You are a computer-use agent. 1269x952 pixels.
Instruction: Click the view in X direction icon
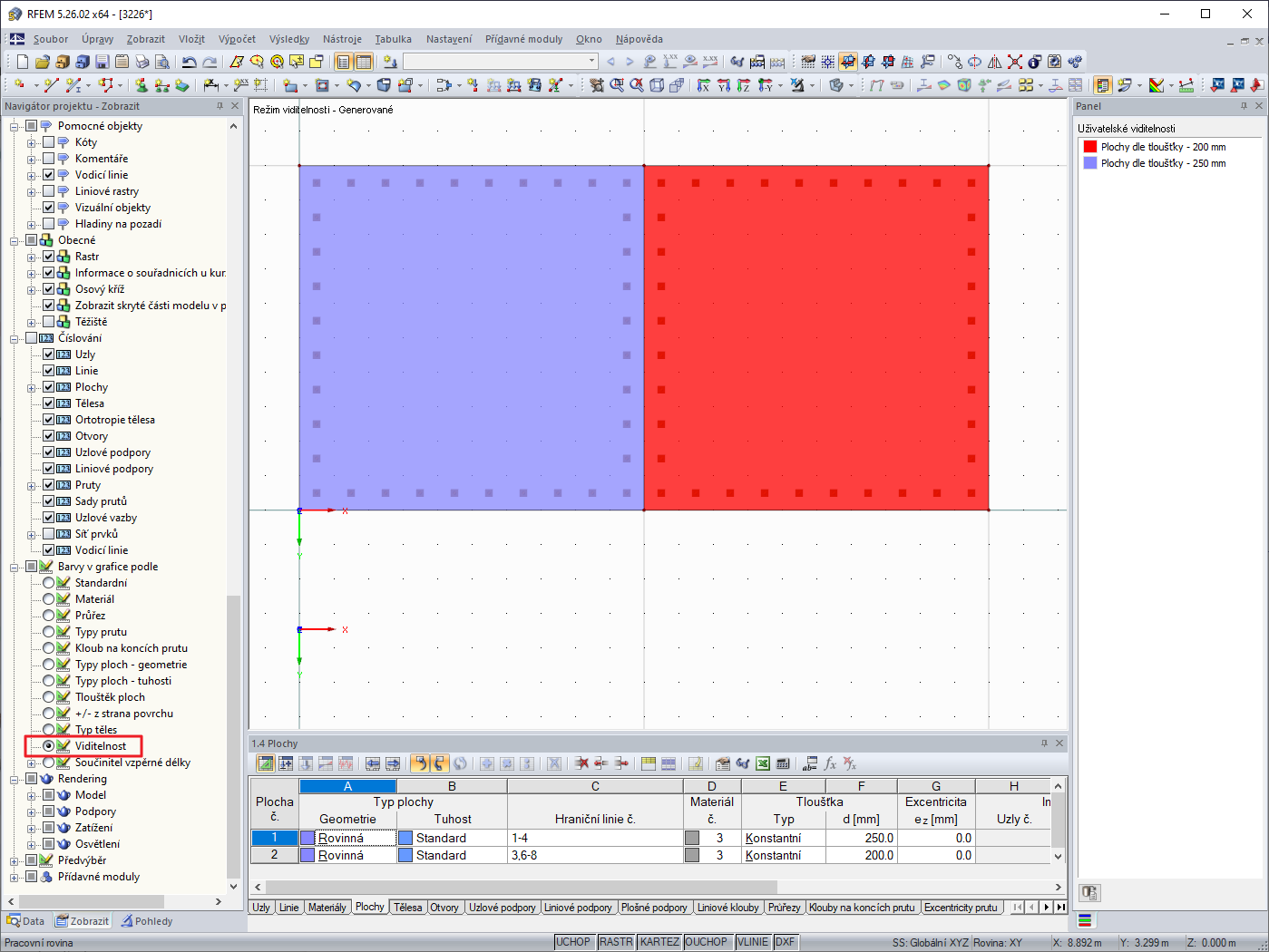point(704,85)
